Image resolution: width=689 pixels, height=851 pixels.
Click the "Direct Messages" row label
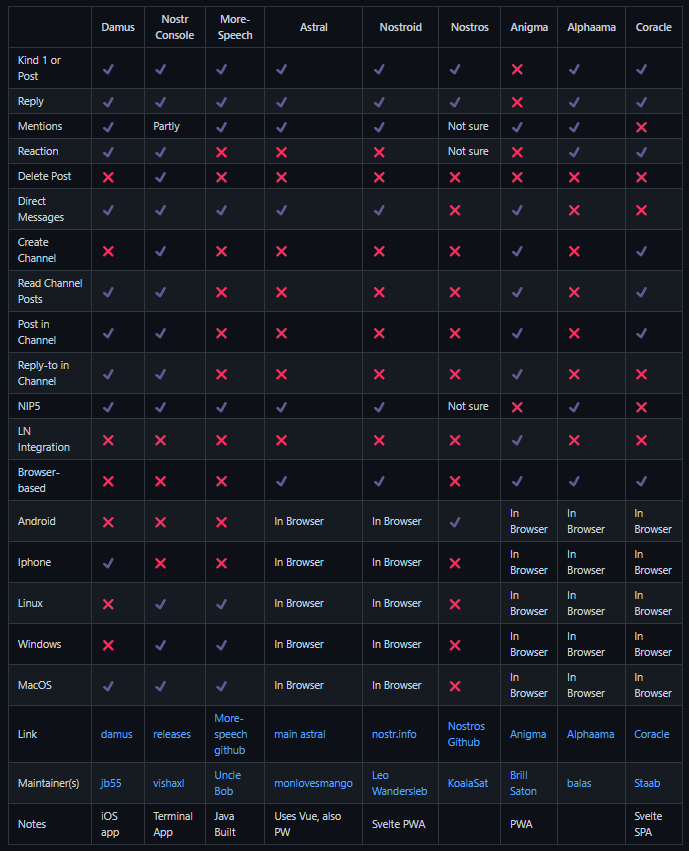[41, 209]
